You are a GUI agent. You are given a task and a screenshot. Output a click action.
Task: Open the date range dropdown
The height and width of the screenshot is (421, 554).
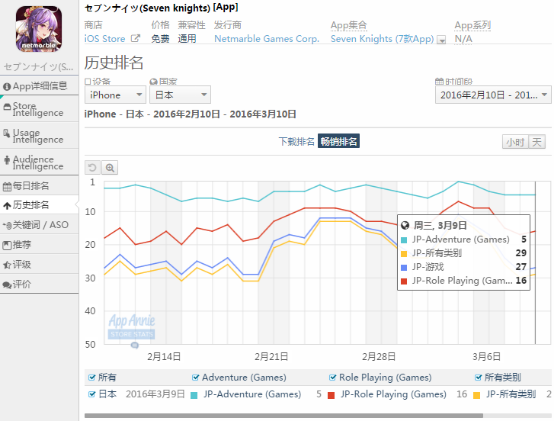493,95
